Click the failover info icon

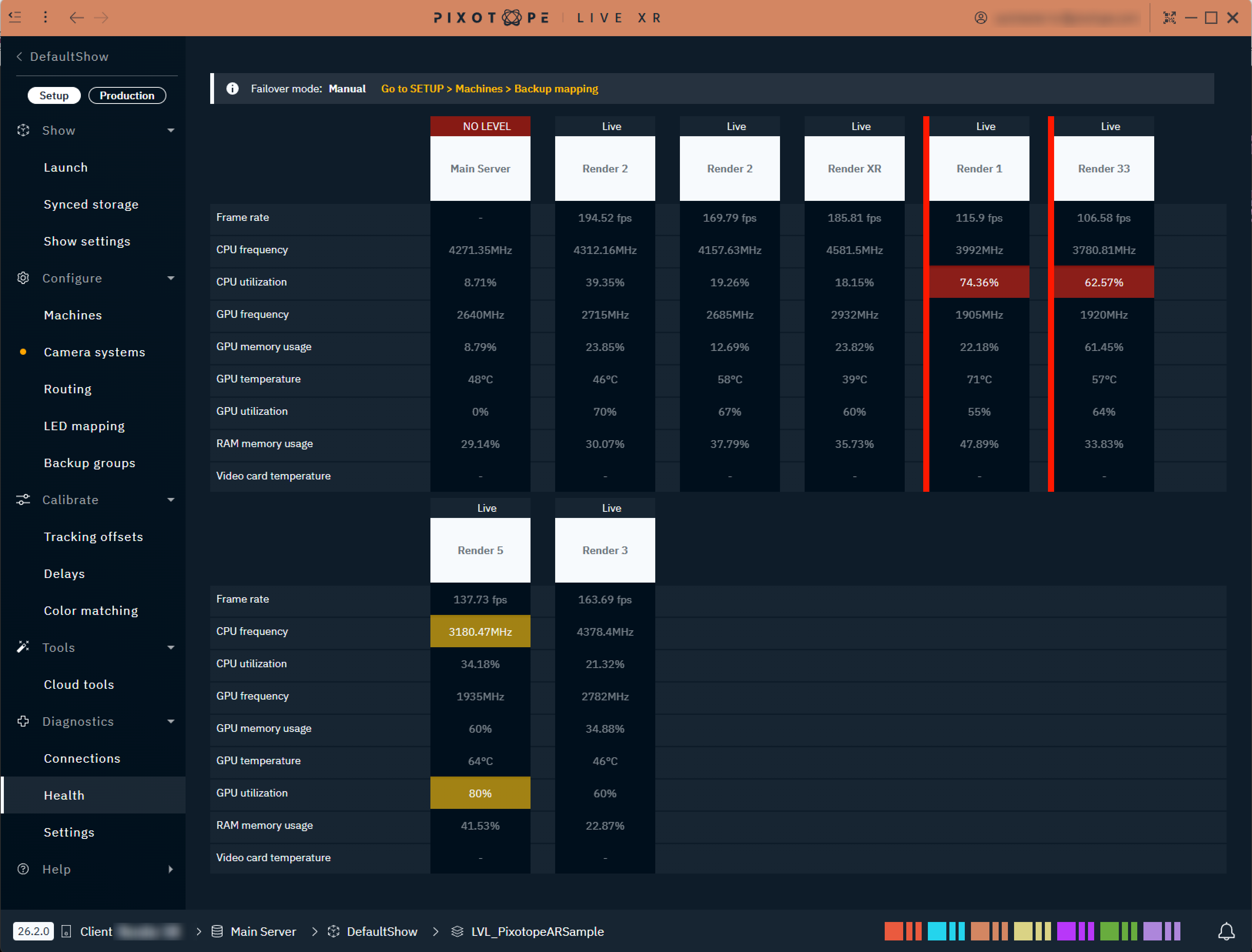[233, 89]
